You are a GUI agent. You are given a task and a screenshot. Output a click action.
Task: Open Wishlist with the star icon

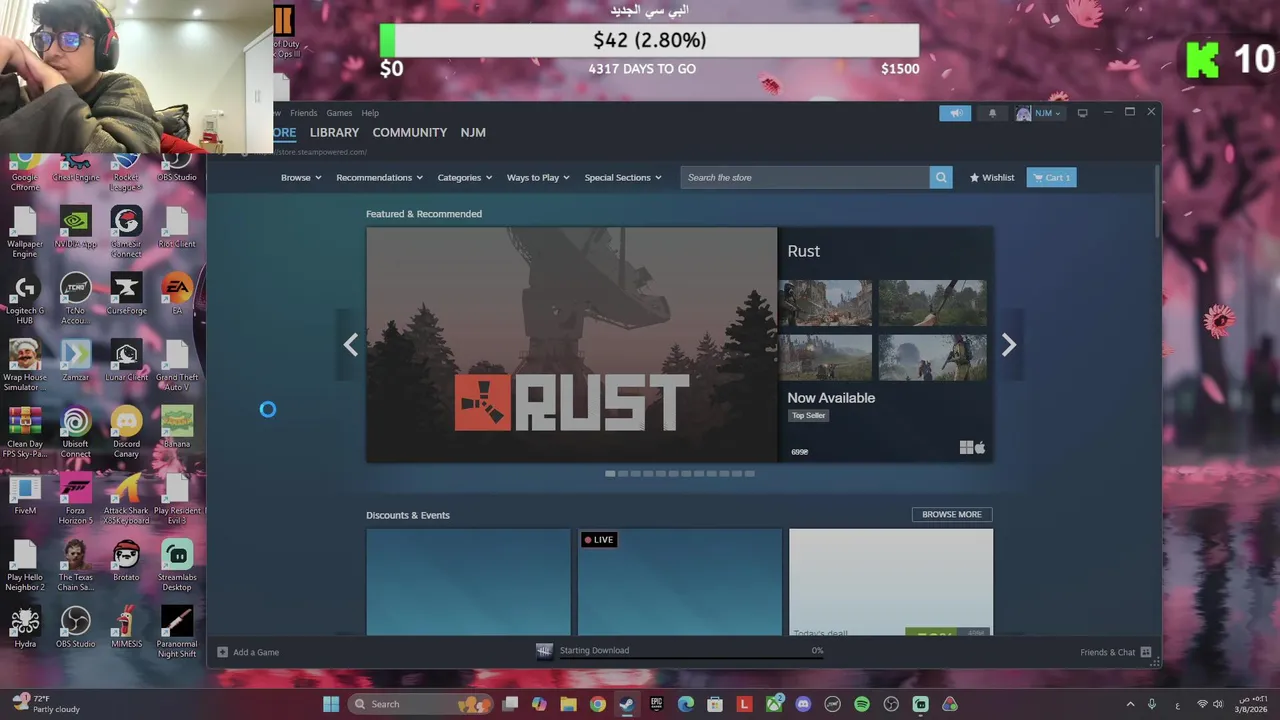pyautogui.click(x=992, y=177)
